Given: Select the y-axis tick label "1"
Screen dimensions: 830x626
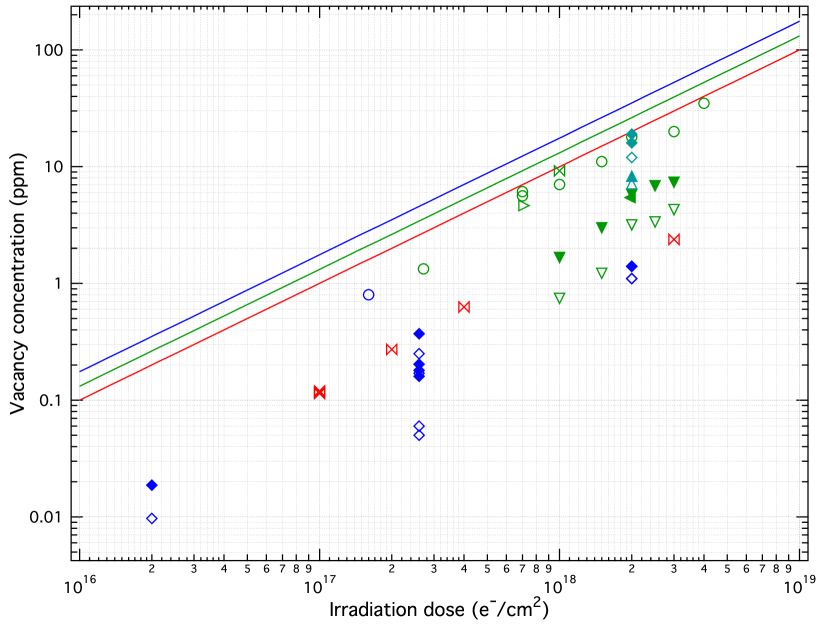Looking at the screenshot, I should coord(58,284).
